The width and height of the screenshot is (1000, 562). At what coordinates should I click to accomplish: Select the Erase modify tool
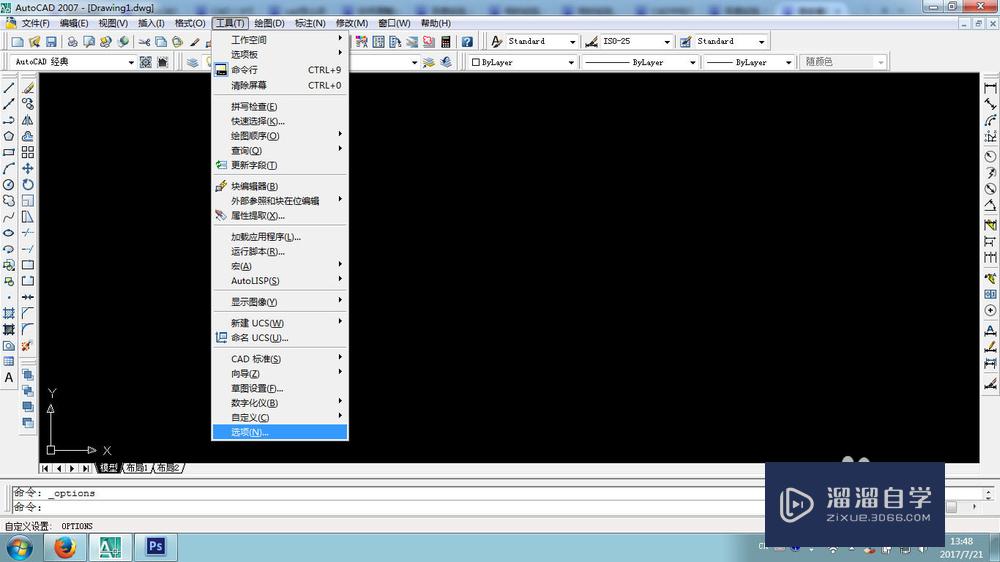tap(27, 88)
